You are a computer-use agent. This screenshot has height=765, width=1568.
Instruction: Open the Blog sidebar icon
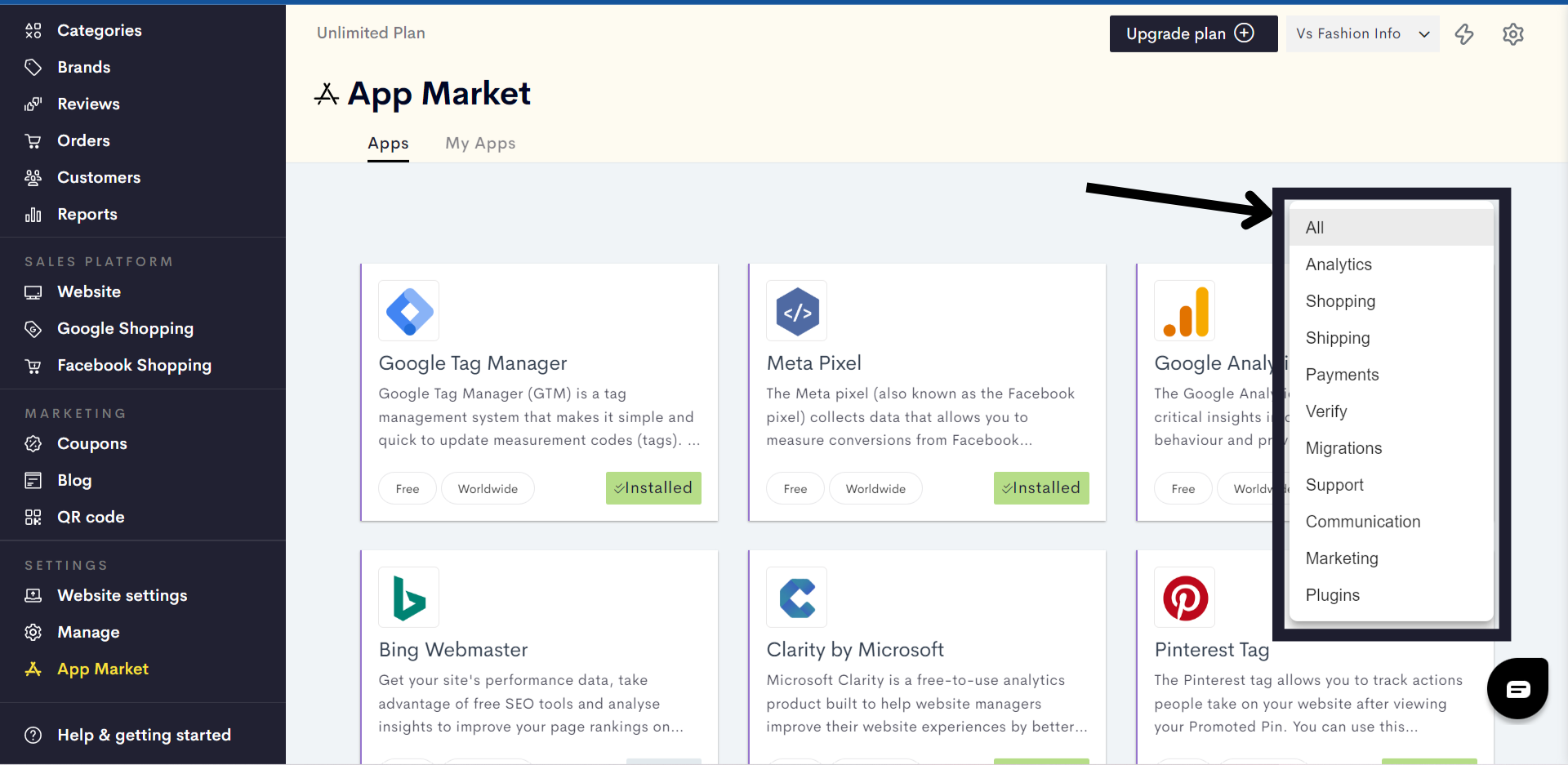coord(33,480)
